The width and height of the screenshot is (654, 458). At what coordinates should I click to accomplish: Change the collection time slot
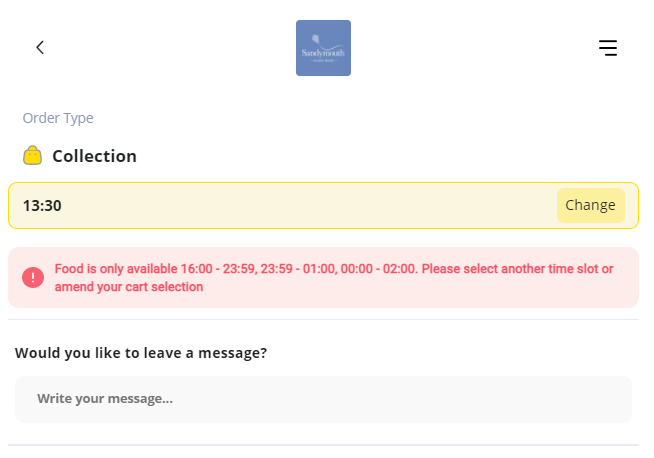click(591, 205)
